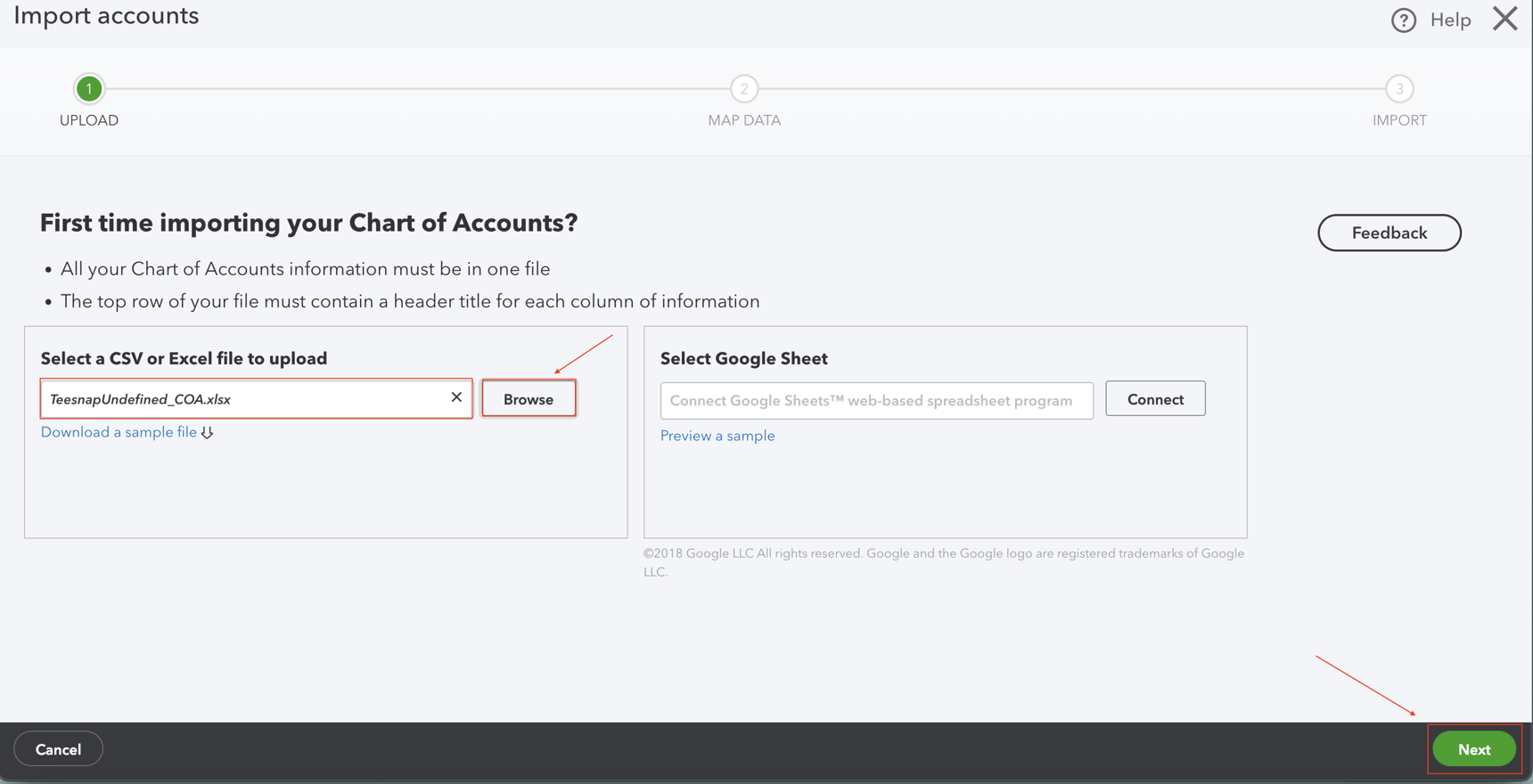This screenshot has height=784, width=1533.
Task: Click the 'Select Google Sheet' heading
Action: (x=744, y=358)
